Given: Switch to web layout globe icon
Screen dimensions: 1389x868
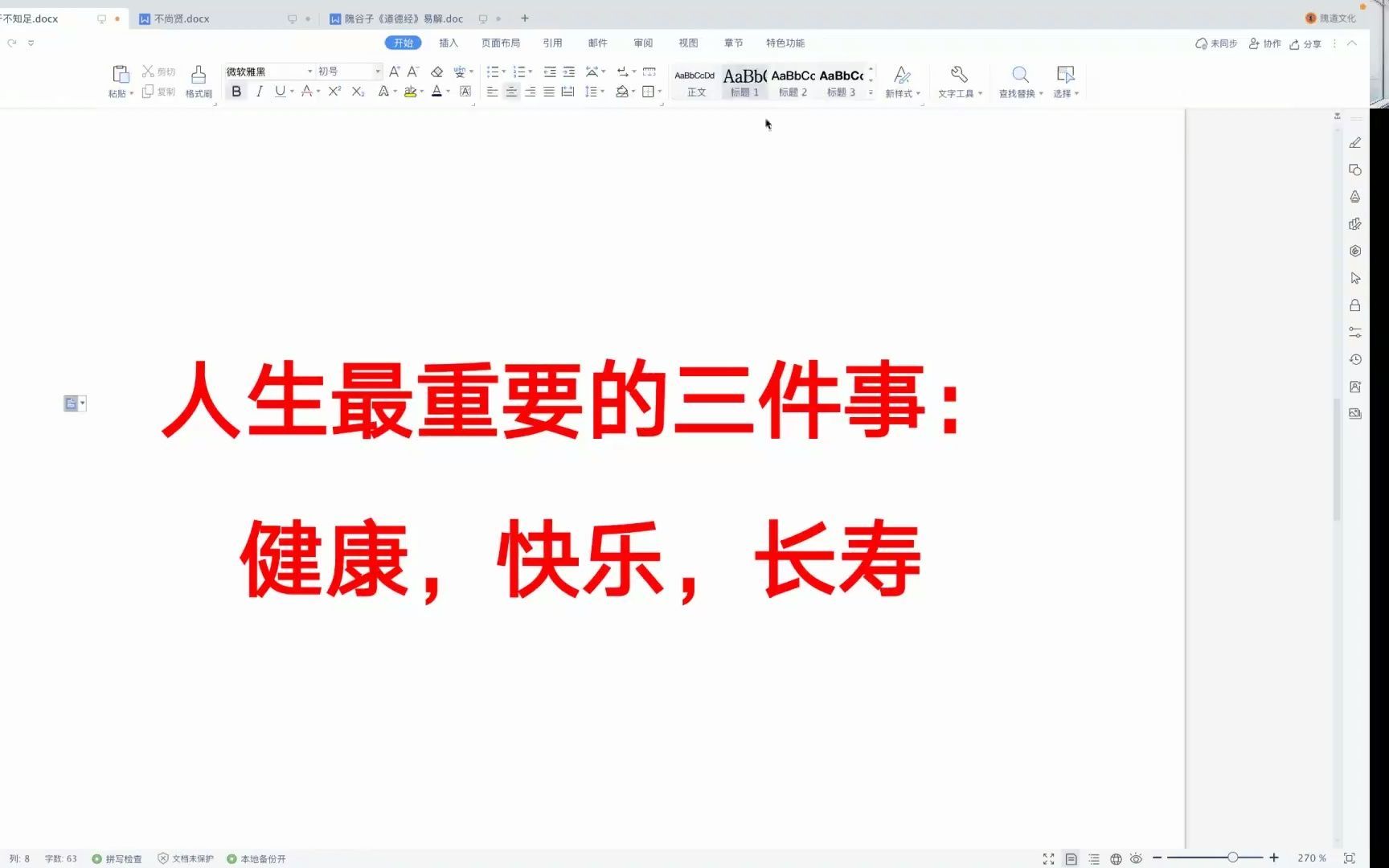Looking at the screenshot, I should [x=1116, y=858].
